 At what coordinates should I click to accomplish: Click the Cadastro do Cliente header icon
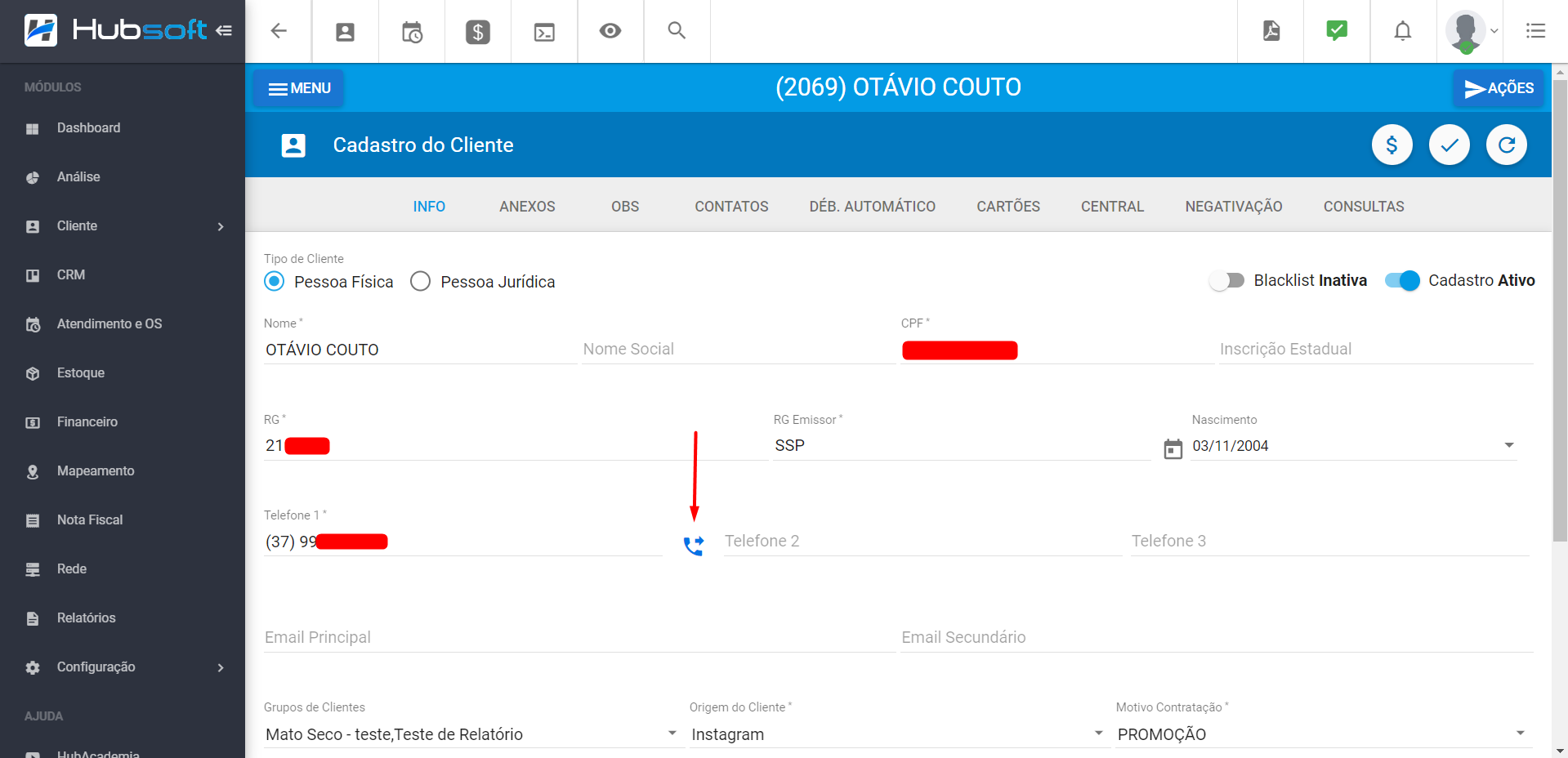[293, 145]
